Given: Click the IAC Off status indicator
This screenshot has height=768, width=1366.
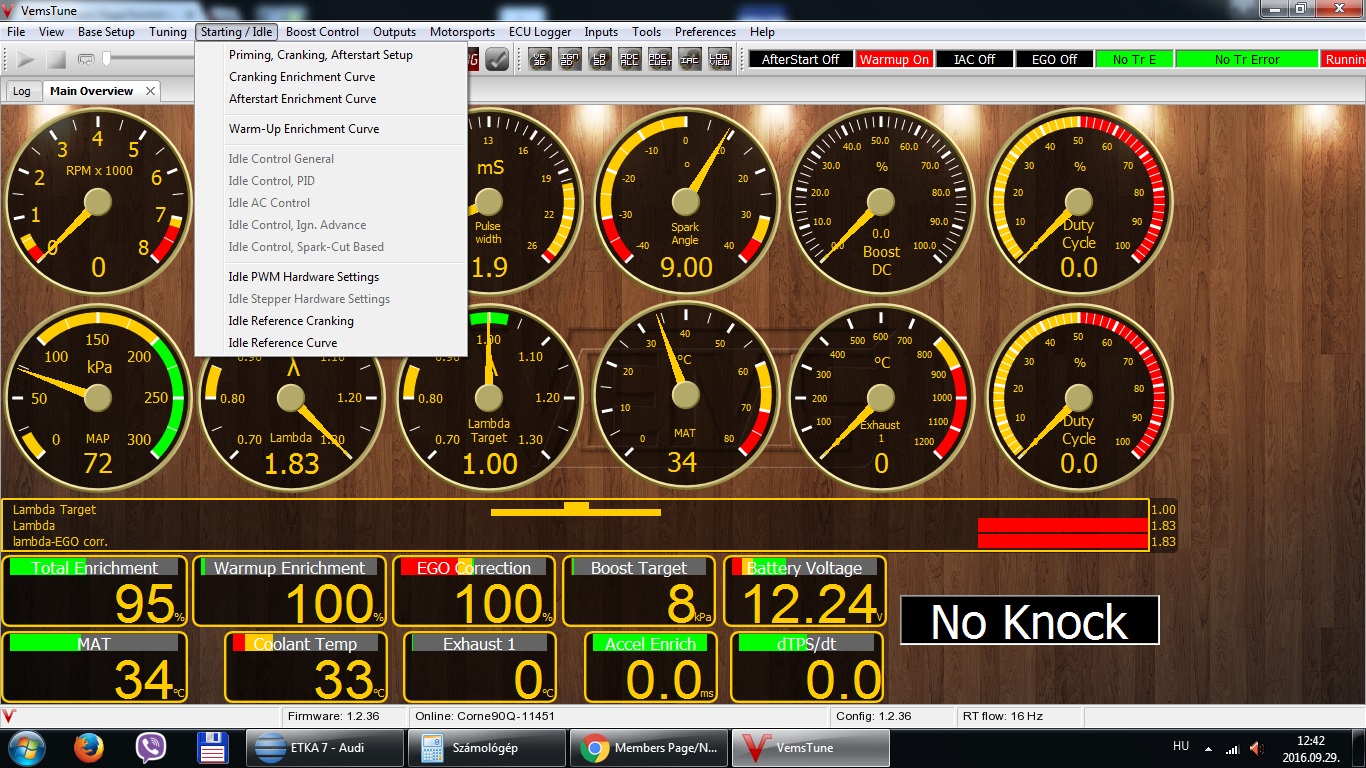Looking at the screenshot, I should tap(974, 60).
